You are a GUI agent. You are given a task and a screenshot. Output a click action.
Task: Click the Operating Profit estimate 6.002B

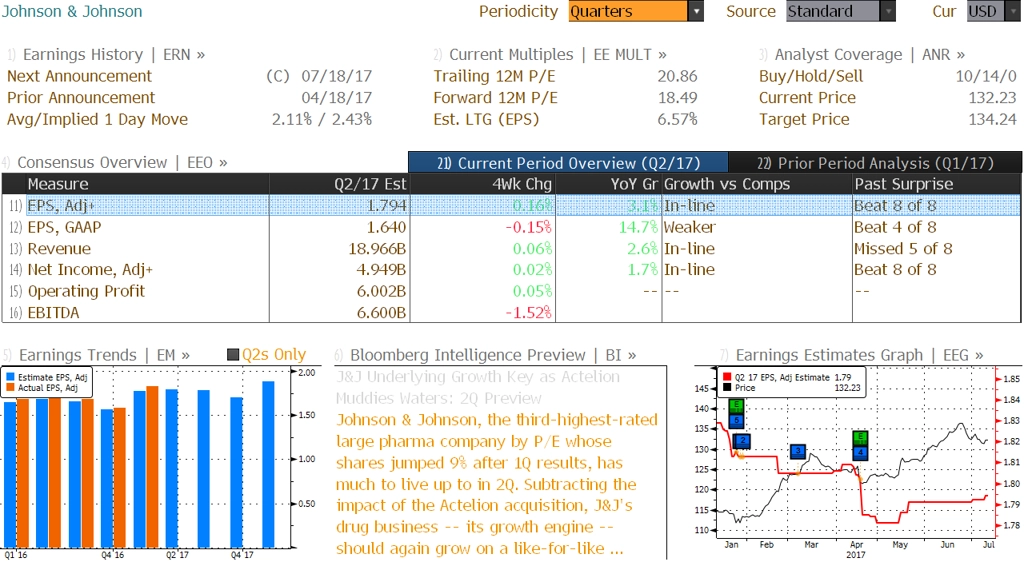pyautogui.click(x=381, y=291)
